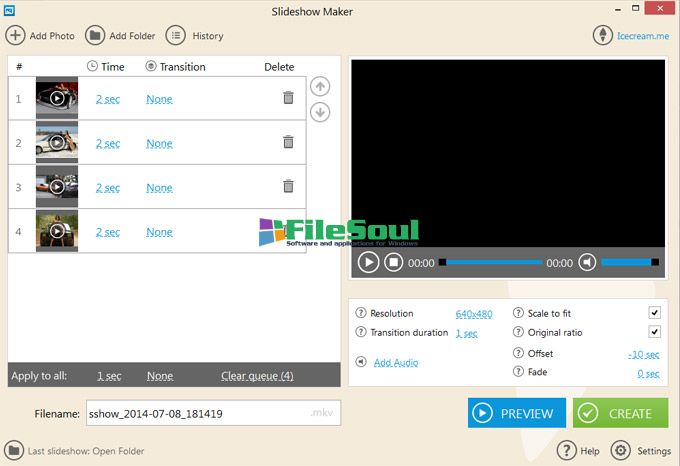This screenshot has width=680, height=466.
Task: Click the green CREATE button
Action: tap(620, 413)
